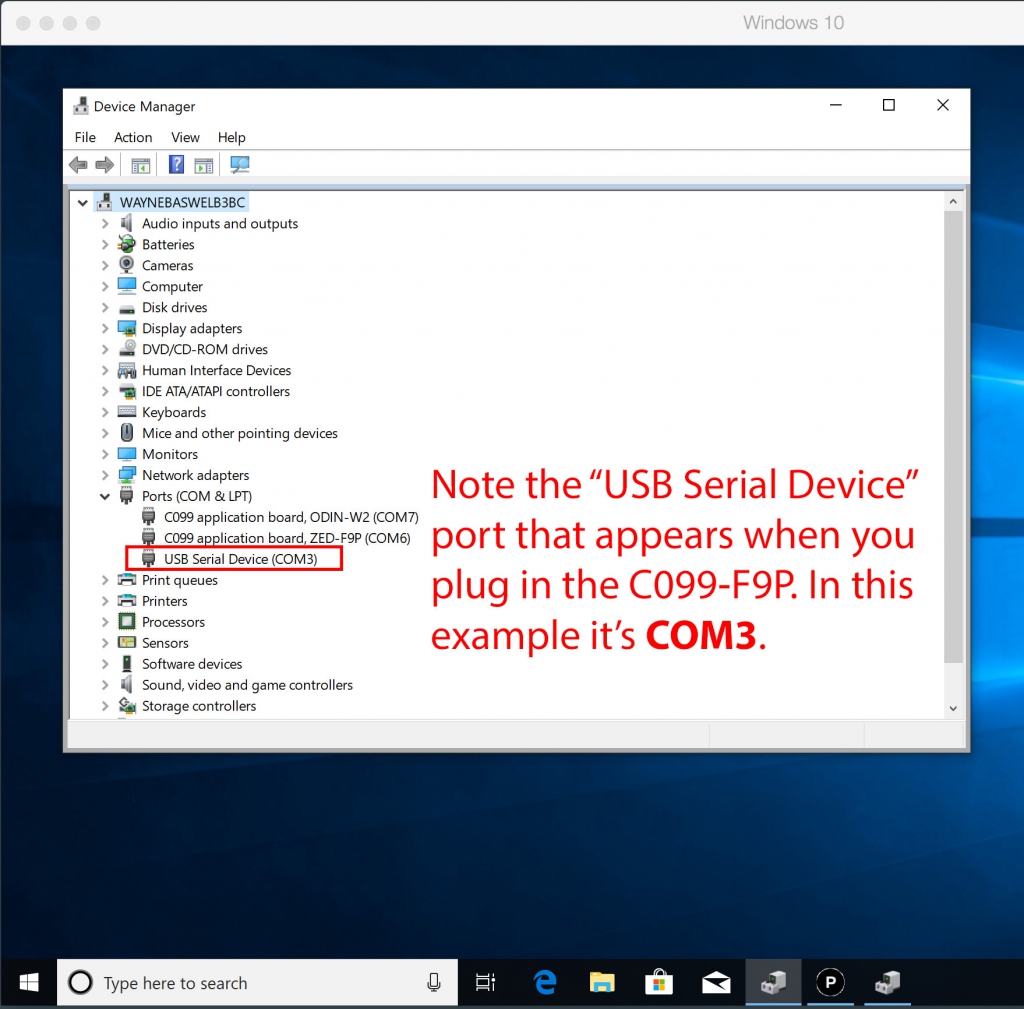Click the Cameras category icon
This screenshot has height=1009, width=1024.
tap(127, 265)
